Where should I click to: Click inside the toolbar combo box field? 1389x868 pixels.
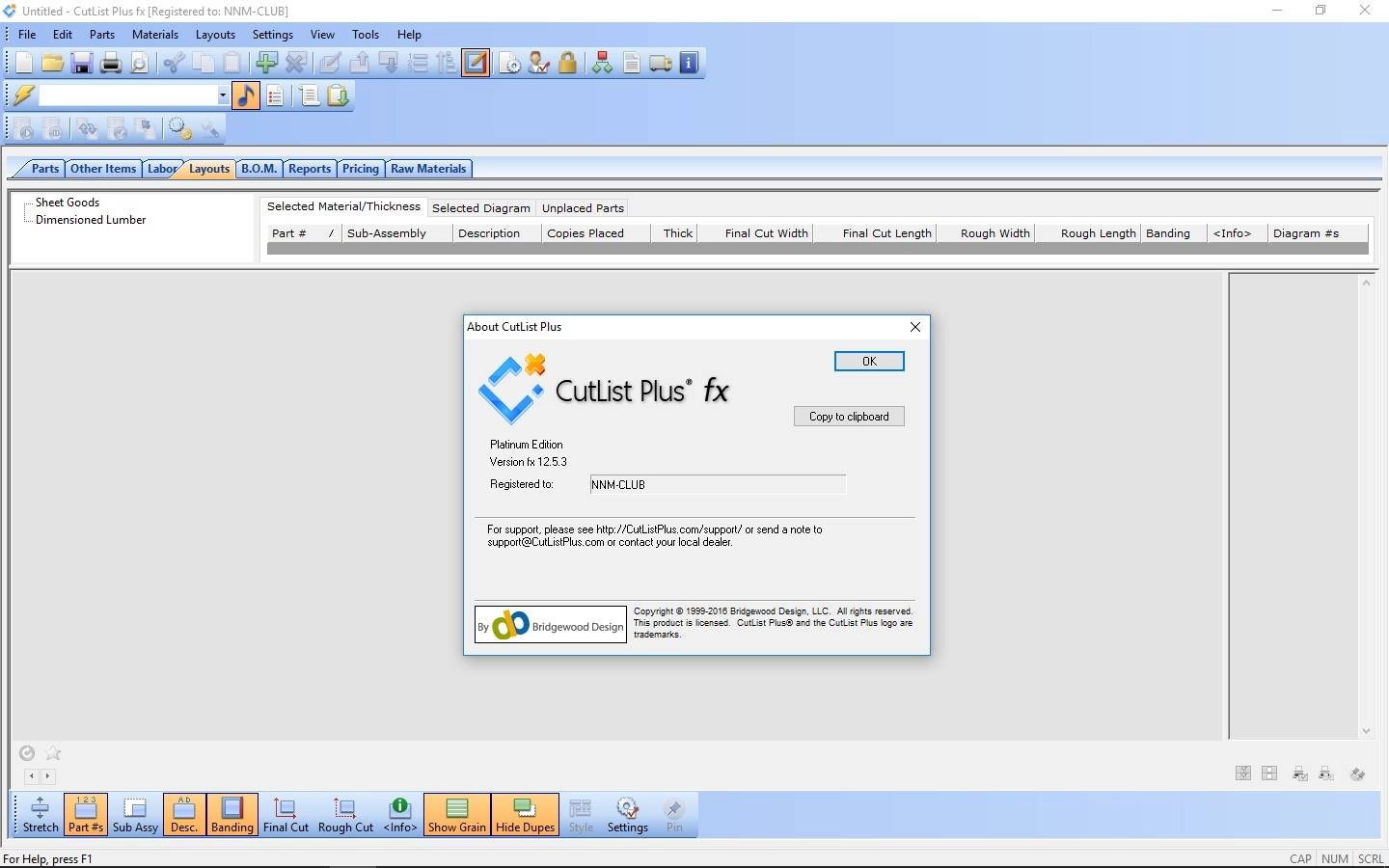127,95
